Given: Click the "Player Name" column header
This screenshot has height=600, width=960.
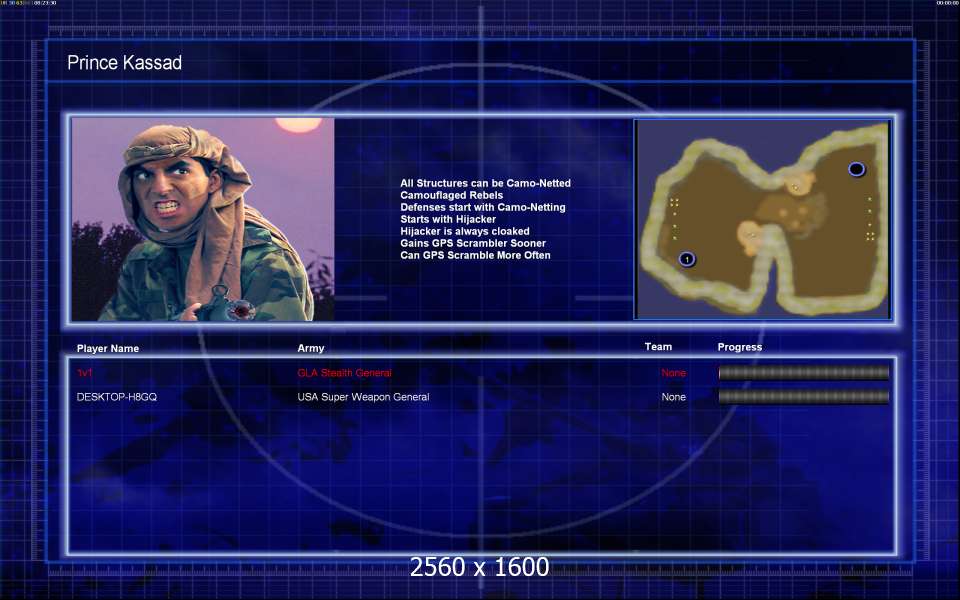Looking at the screenshot, I should click(x=108, y=348).
